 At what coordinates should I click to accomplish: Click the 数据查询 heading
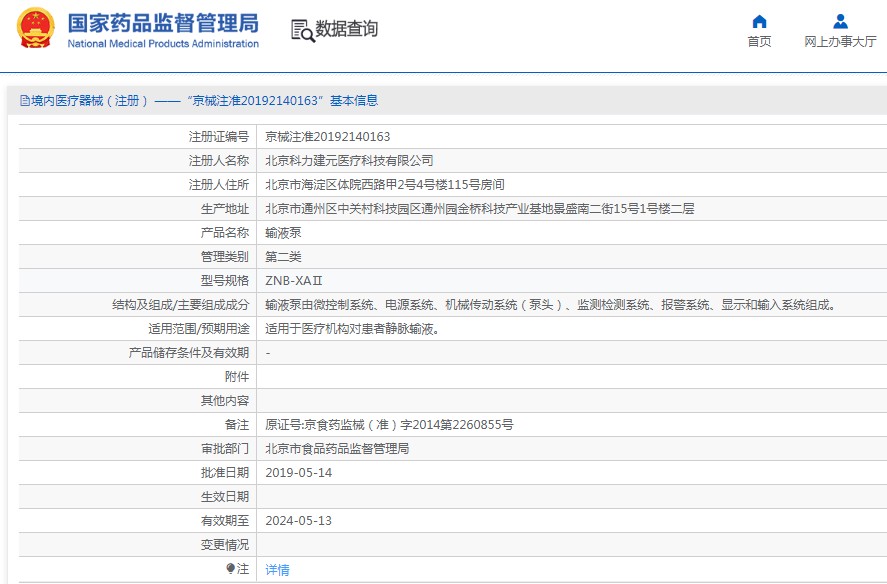[x=346, y=29]
